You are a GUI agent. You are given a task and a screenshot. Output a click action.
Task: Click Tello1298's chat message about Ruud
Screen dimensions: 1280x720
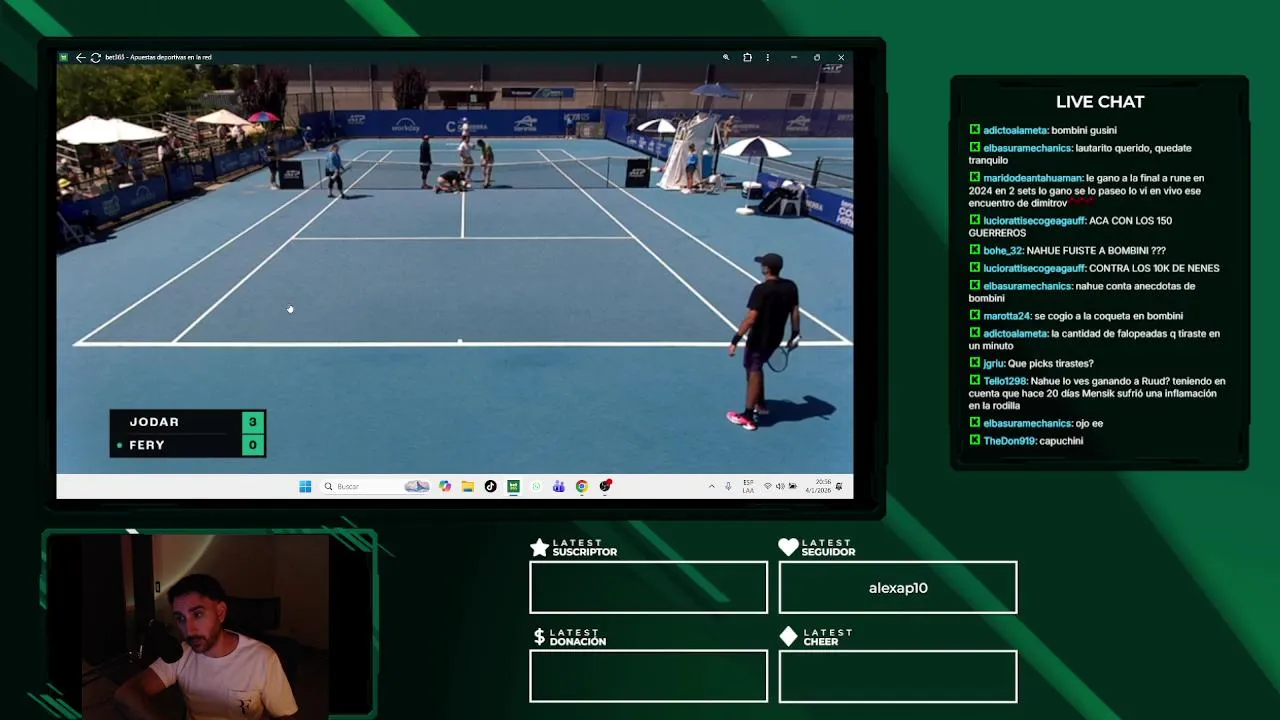point(1097,393)
